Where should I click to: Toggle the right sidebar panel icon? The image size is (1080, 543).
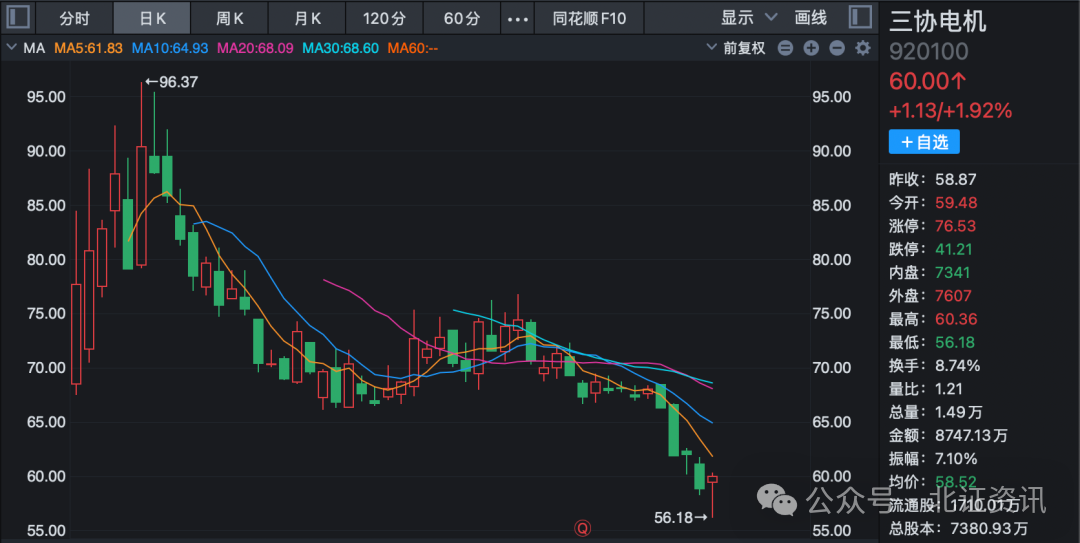[x=859, y=17]
